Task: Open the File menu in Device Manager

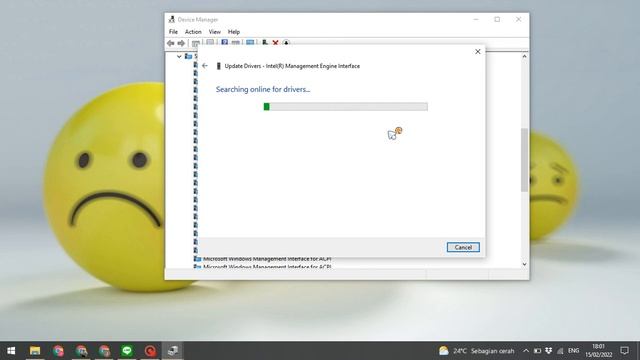Action: coord(173,32)
